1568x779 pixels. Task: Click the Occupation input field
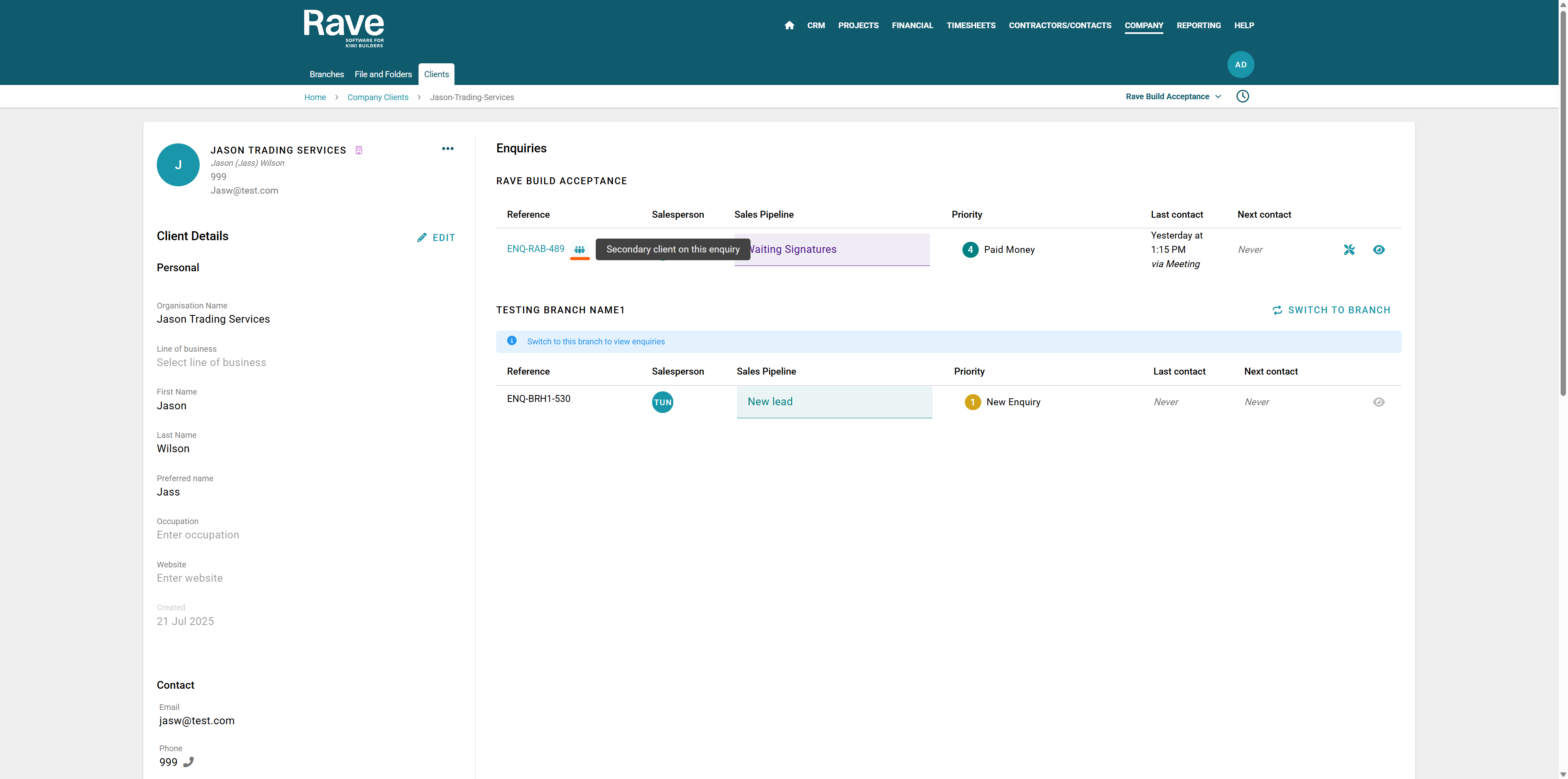click(198, 535)
